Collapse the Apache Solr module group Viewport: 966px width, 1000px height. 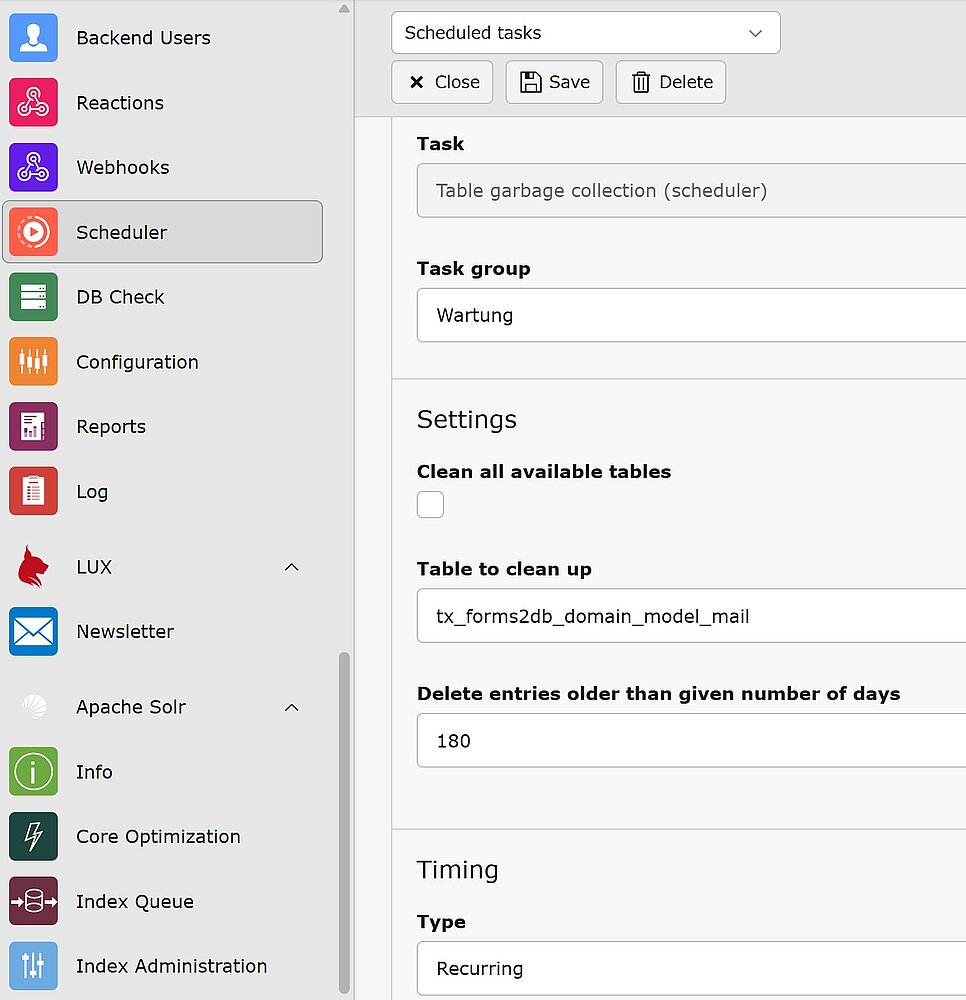[291, 707]
